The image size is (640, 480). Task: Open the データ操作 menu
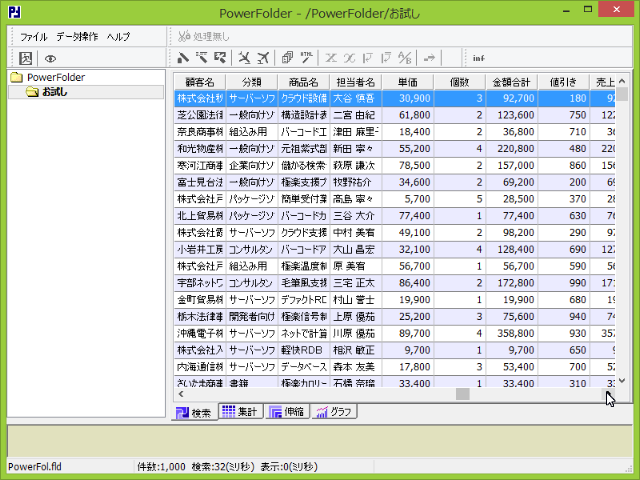click(x=77, y=36)
